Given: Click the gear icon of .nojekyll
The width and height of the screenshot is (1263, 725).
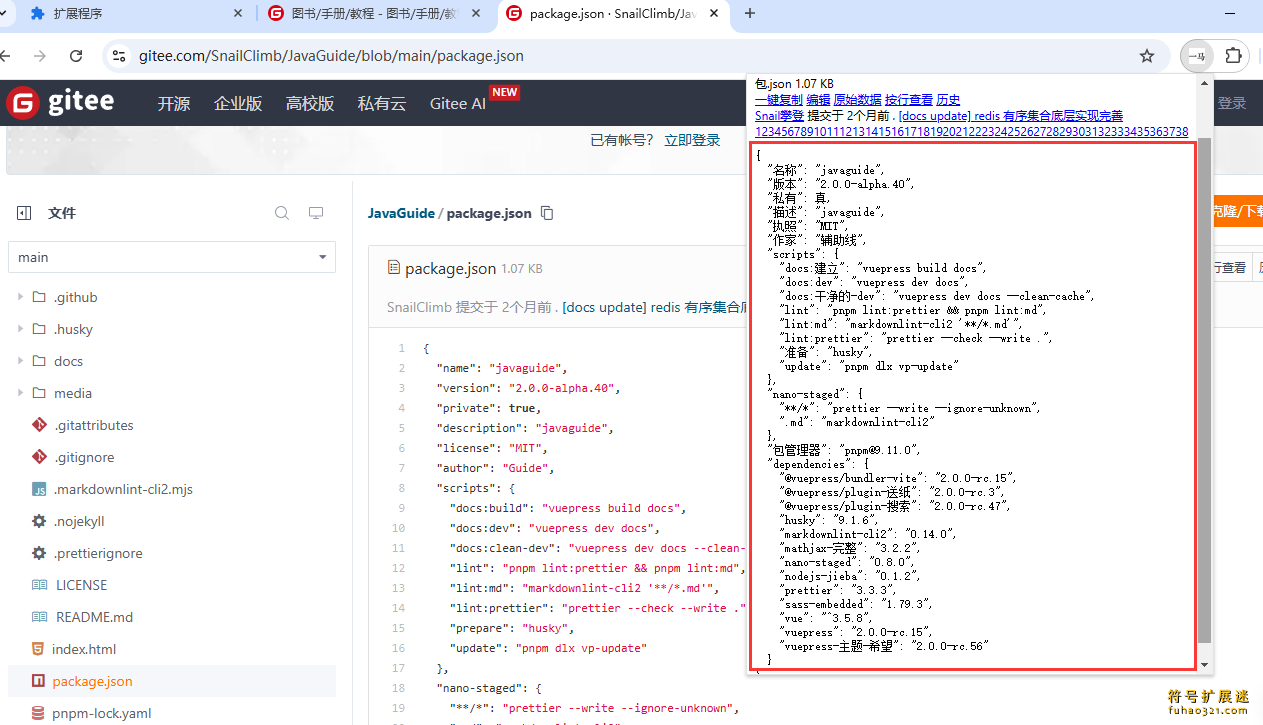Looking at the screenshot, I should click(x=39, y=521).
